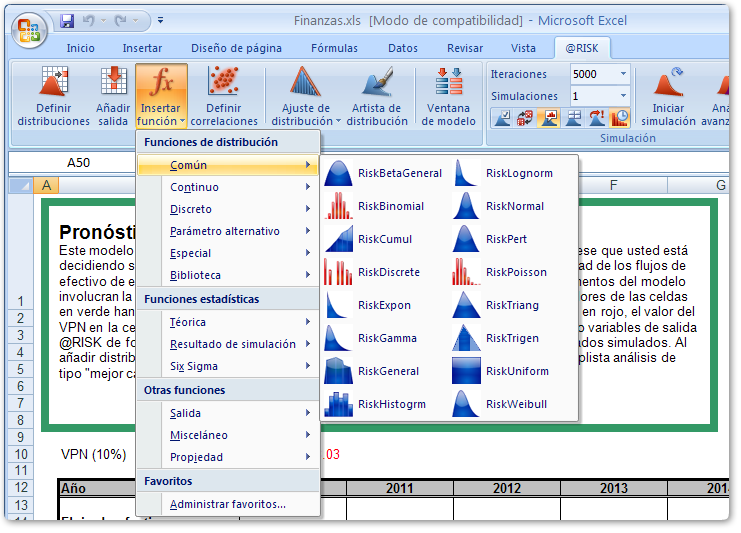Click the Undo arrow
The width and height of the screenshot is (741, 533).
click(x=89, y=20)
